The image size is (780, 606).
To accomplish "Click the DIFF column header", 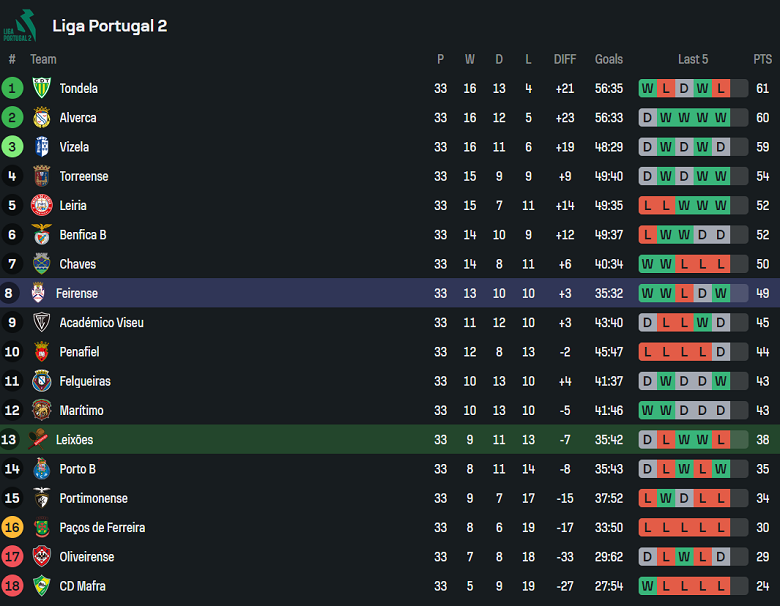I will (x=565, y=59).
